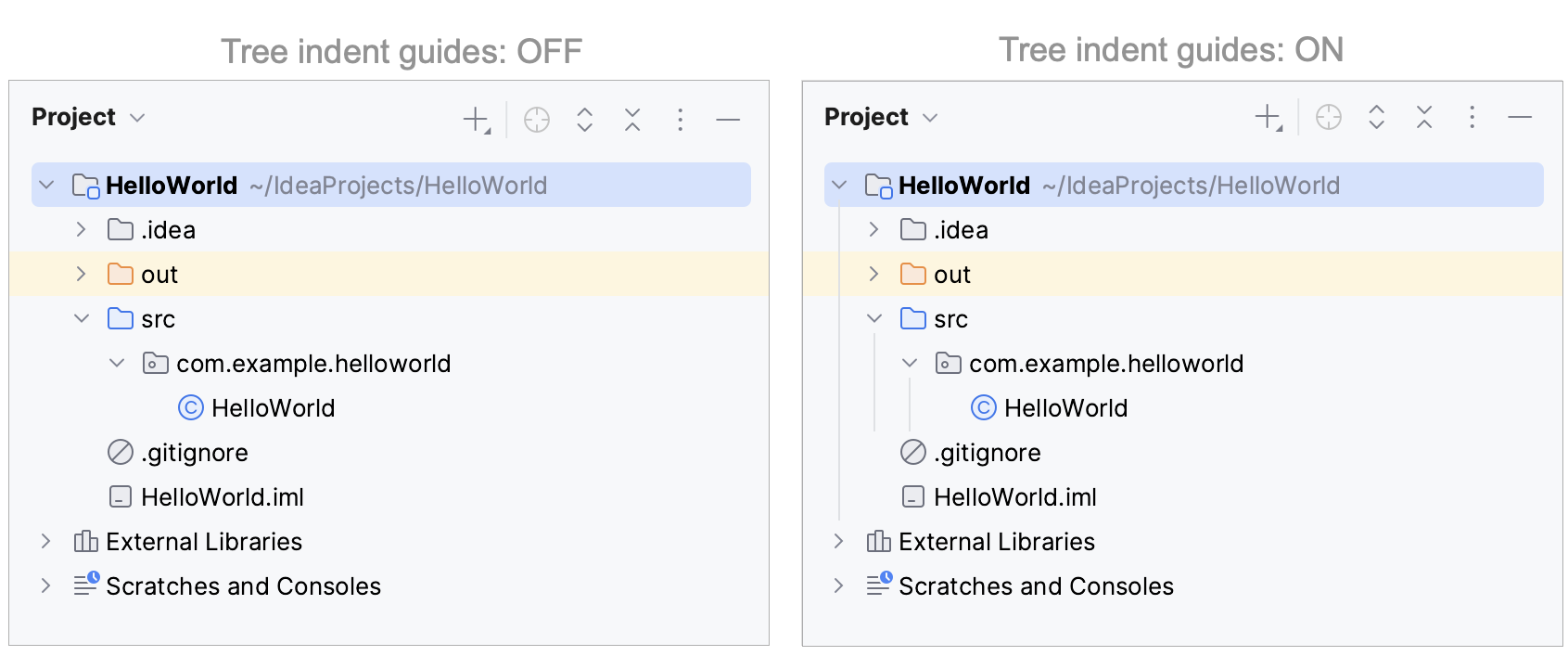Open the kebab Options menu of Project view

click(x=681, y=119)
